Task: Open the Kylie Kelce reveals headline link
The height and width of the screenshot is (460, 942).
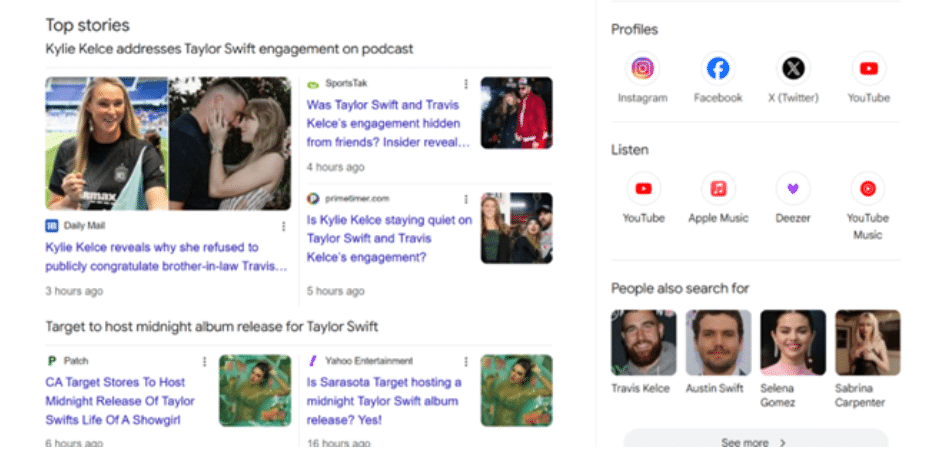Action: tap(166, 256)
